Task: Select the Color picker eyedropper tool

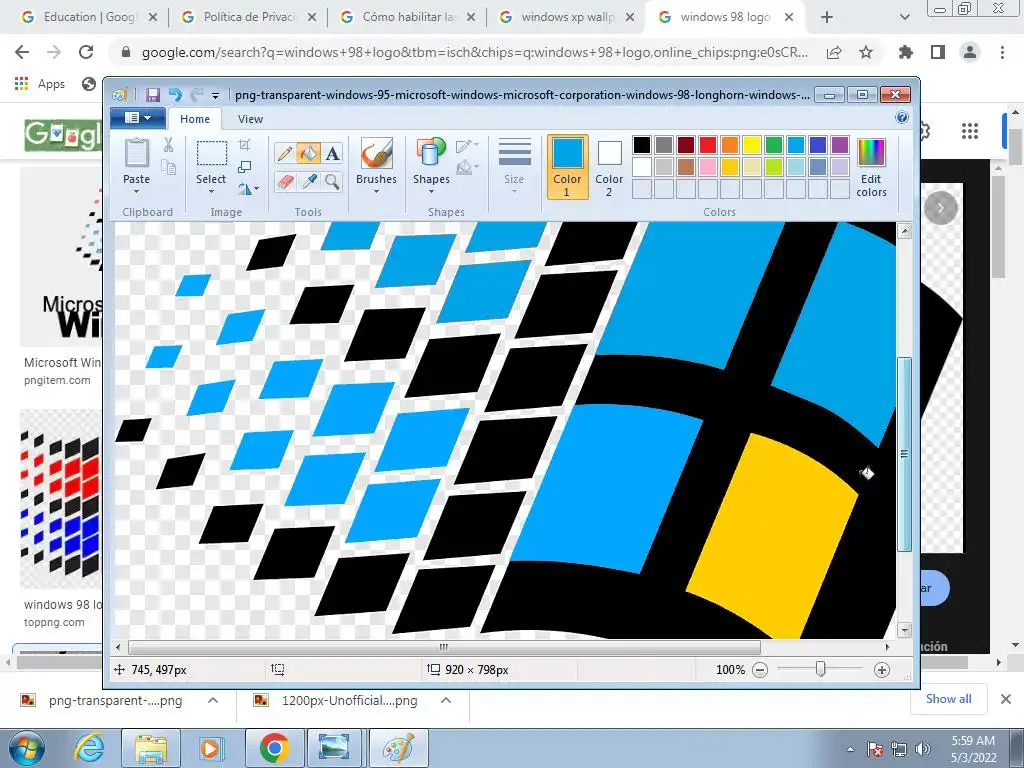Action: pos(308,181)
